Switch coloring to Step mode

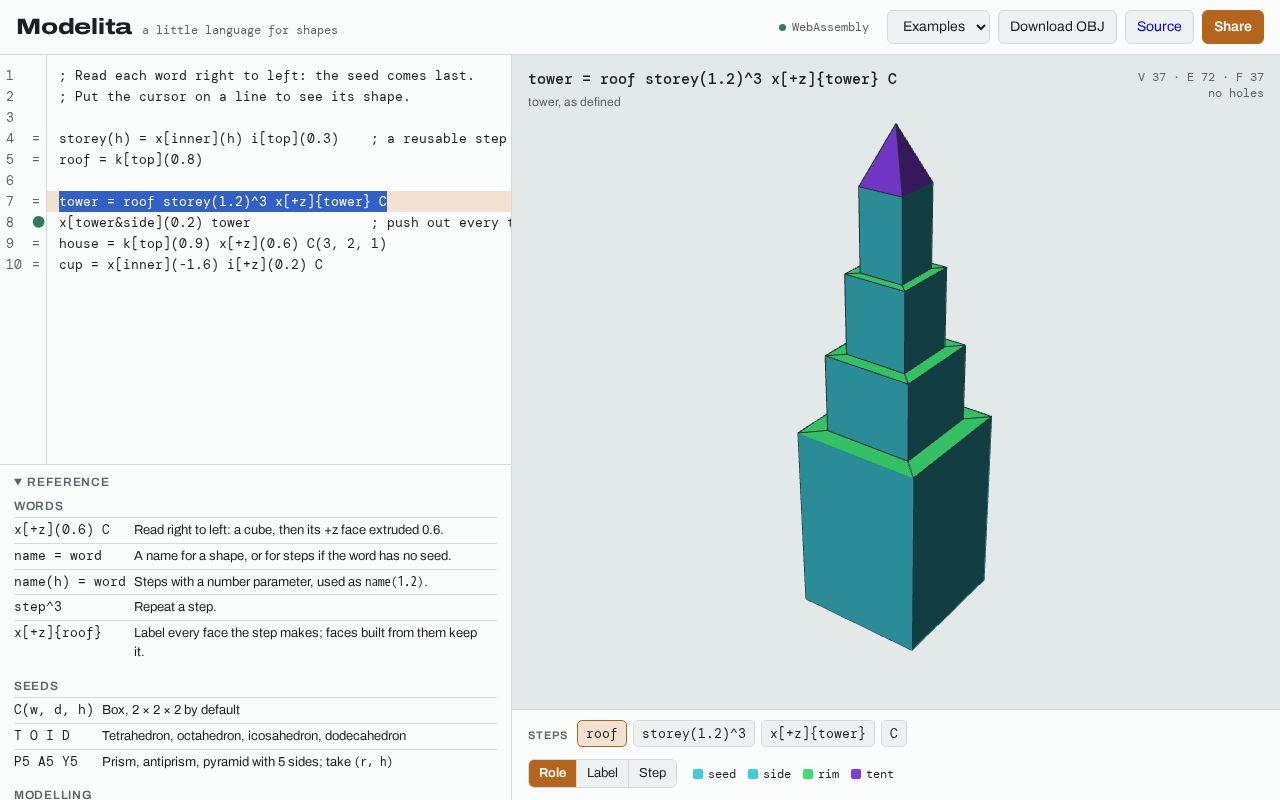(652, 773)
